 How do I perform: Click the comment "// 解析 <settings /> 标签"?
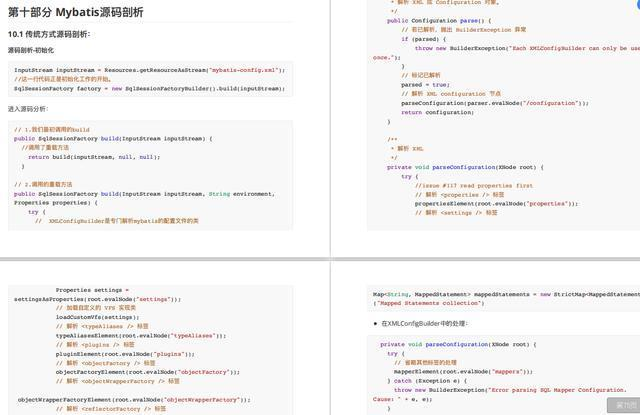(x=456, y=213)
